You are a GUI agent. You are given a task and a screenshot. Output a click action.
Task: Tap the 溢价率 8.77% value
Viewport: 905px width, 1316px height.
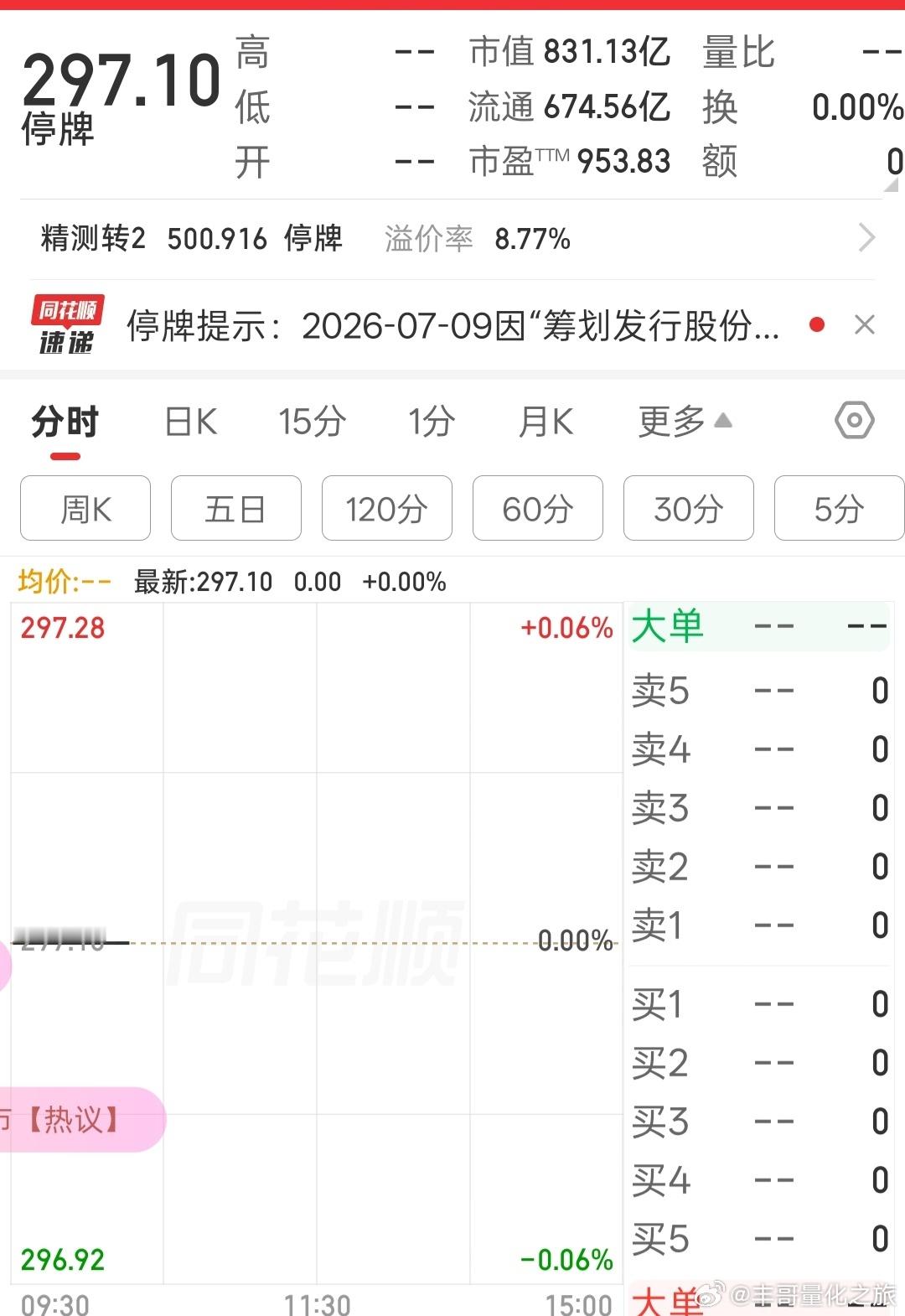[478, 239]
